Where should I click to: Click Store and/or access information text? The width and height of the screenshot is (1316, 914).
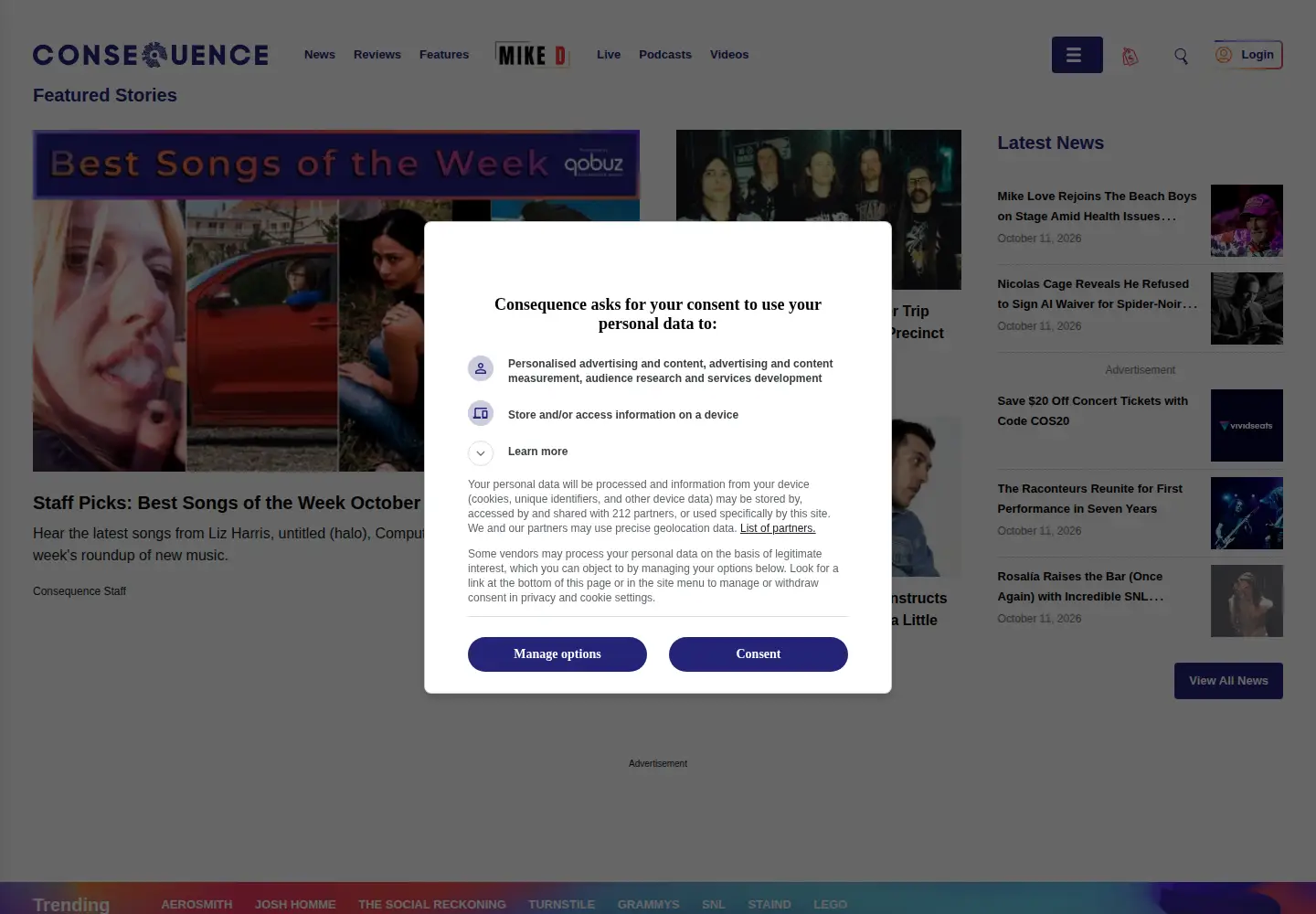click(x=623, y=415)
